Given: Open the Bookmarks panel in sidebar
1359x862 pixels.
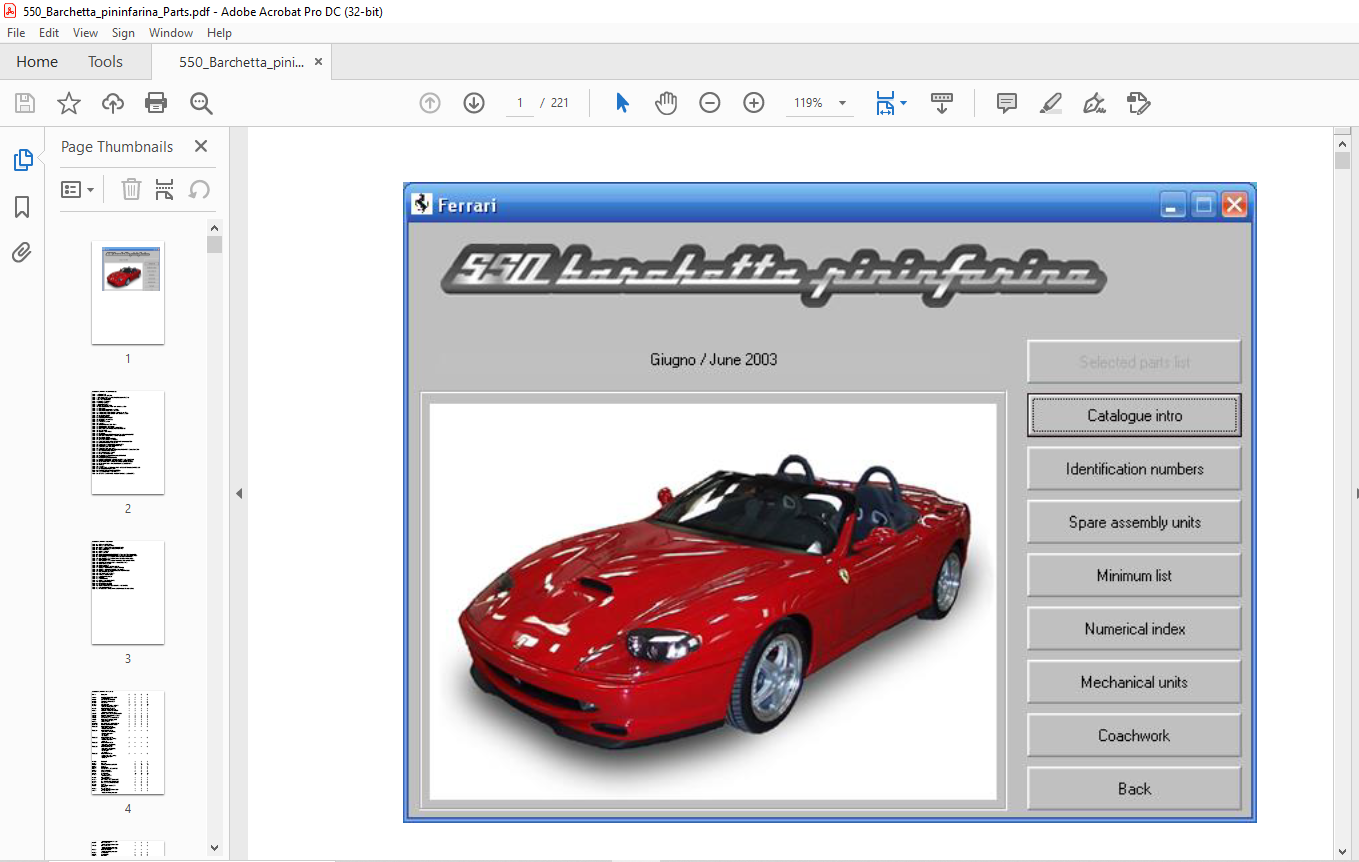Looking at the screenshot, I should [x=22, y=207].
